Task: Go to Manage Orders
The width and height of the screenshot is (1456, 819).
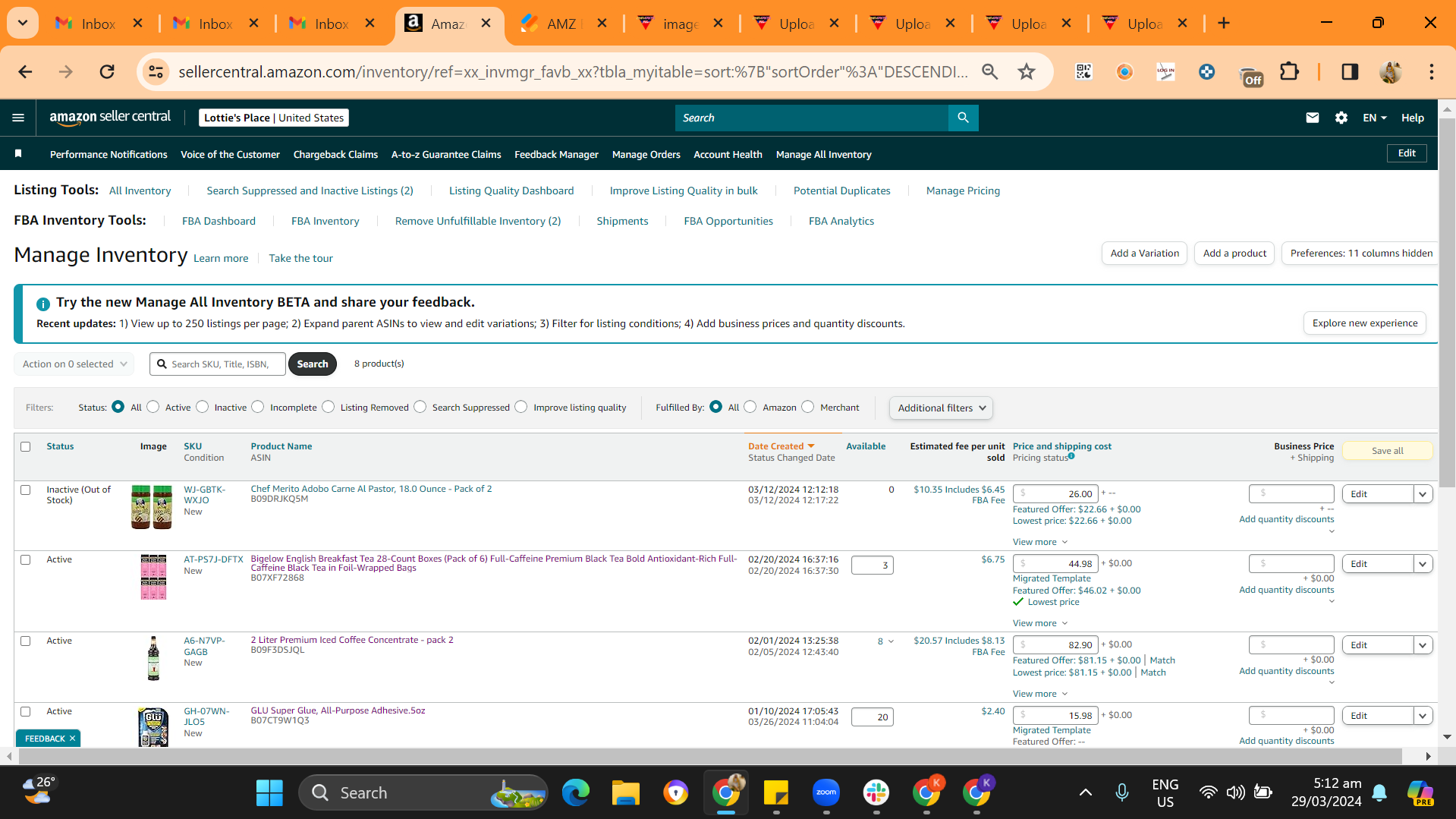Action: (646, 154)
